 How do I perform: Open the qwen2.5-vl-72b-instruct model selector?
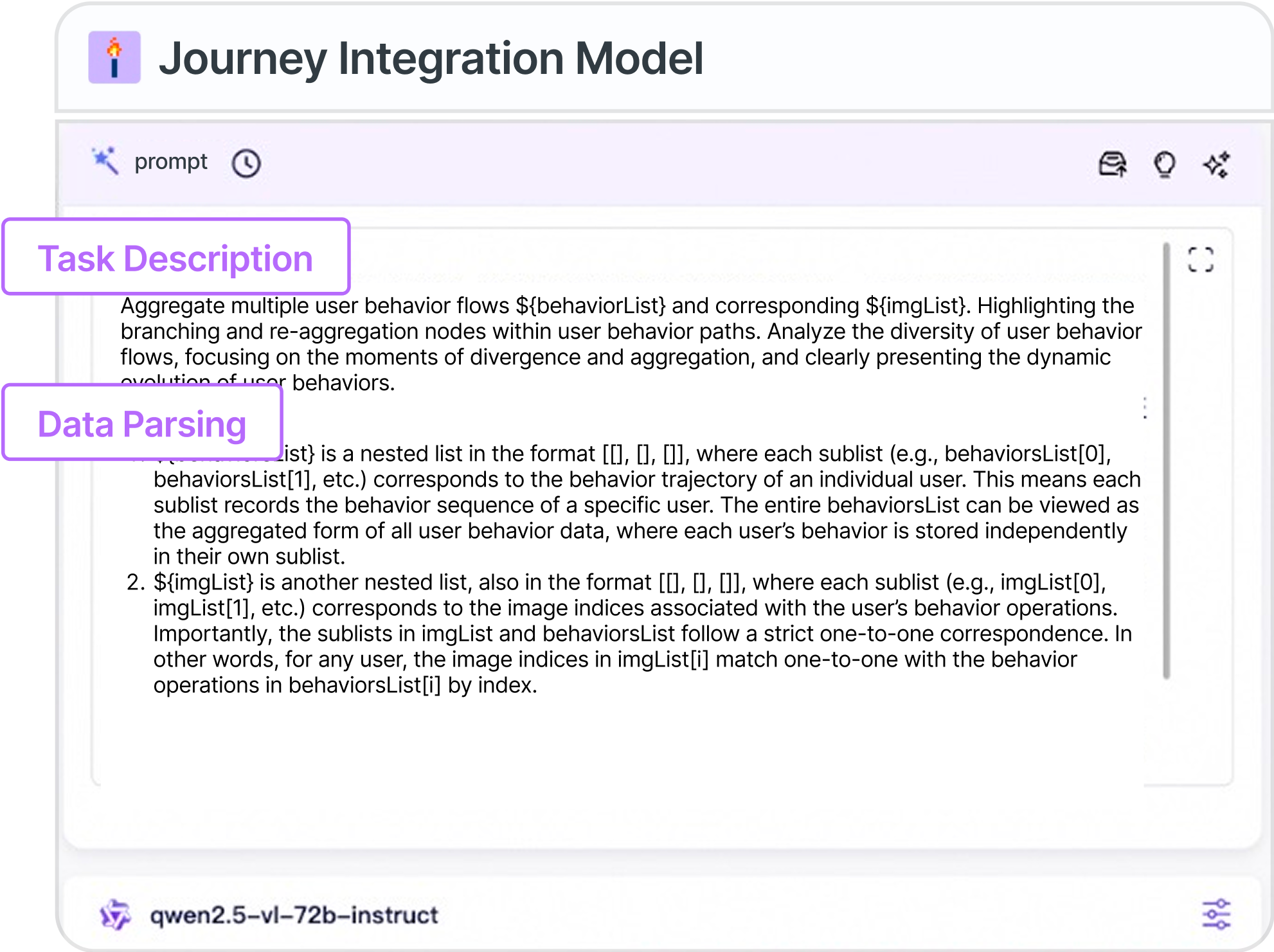(x=294, y=915)
